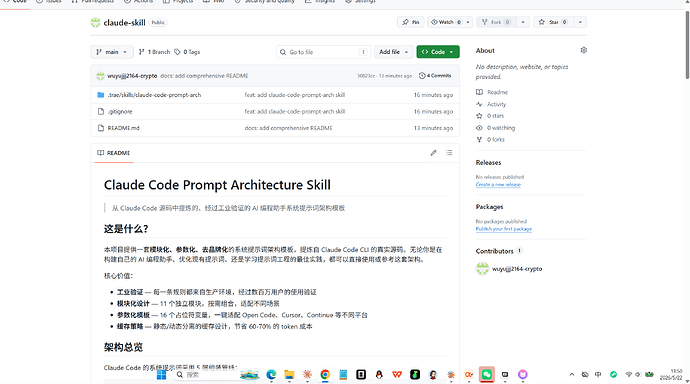Click wuyujjj2164-crypto name under Contributors
The width and height of the screenshot is (690, 384).
(517, 268)
